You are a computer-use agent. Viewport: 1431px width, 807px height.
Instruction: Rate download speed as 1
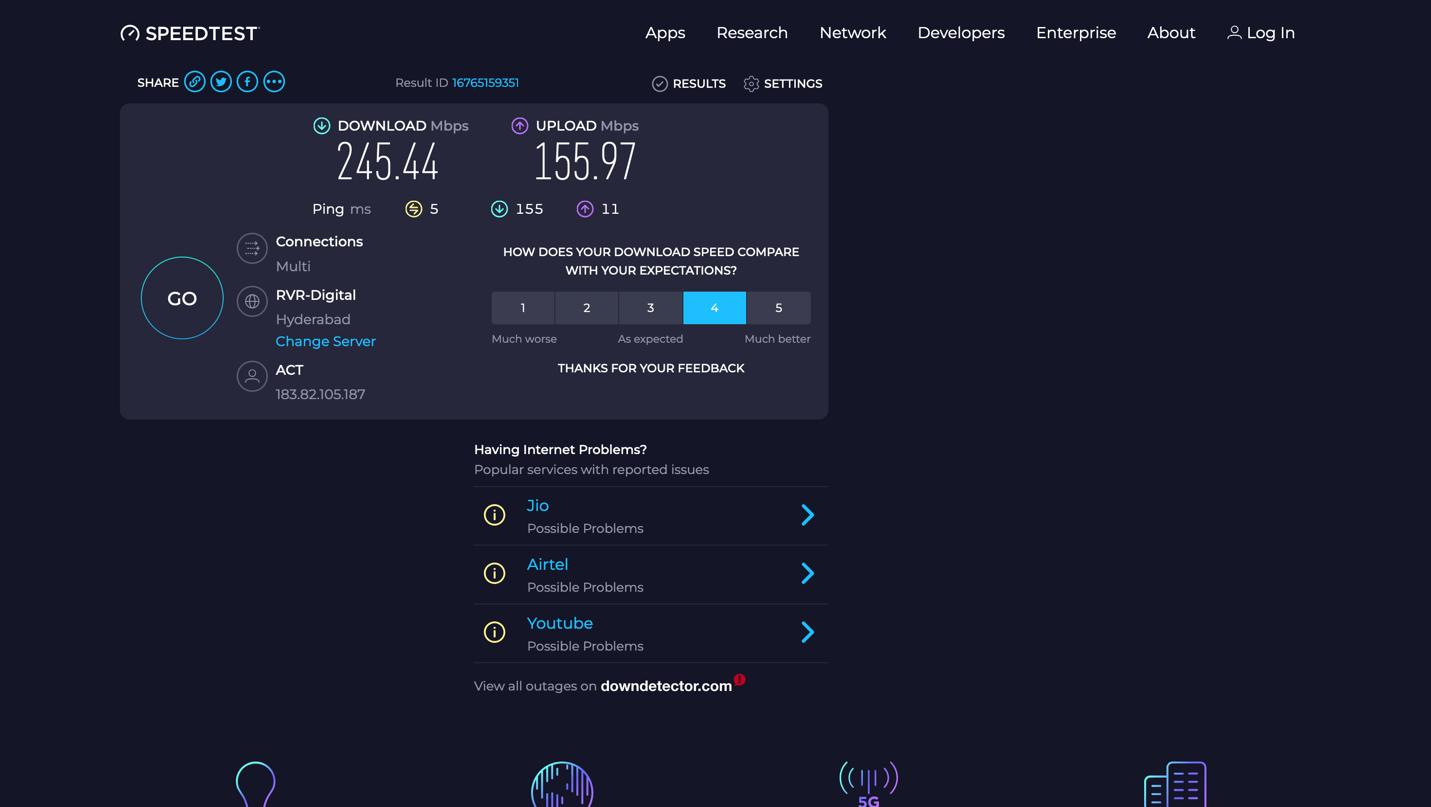coord(523,308)
